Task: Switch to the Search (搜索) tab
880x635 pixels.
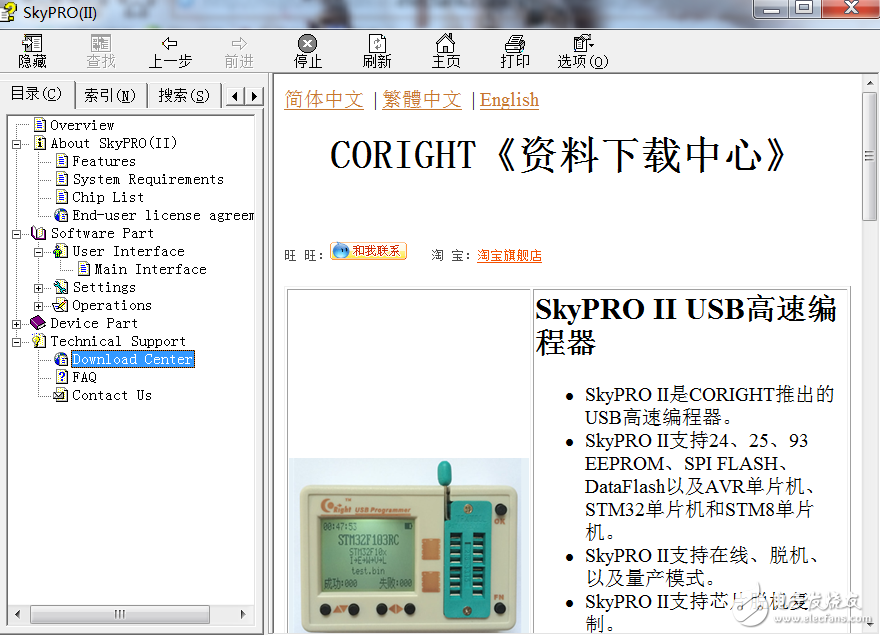Action: (183, 96)
